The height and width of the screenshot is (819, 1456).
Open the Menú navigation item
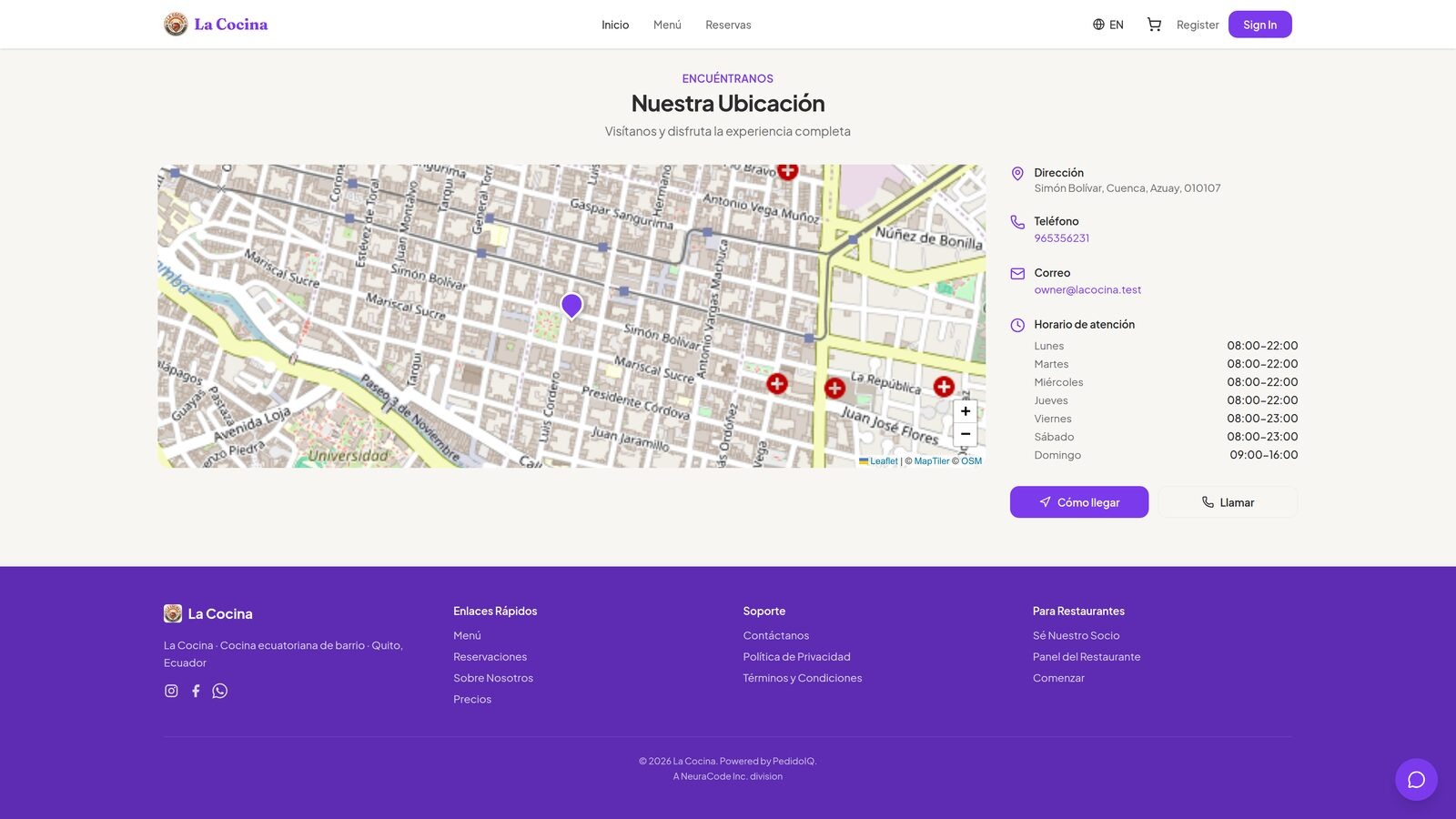point(667,25)
